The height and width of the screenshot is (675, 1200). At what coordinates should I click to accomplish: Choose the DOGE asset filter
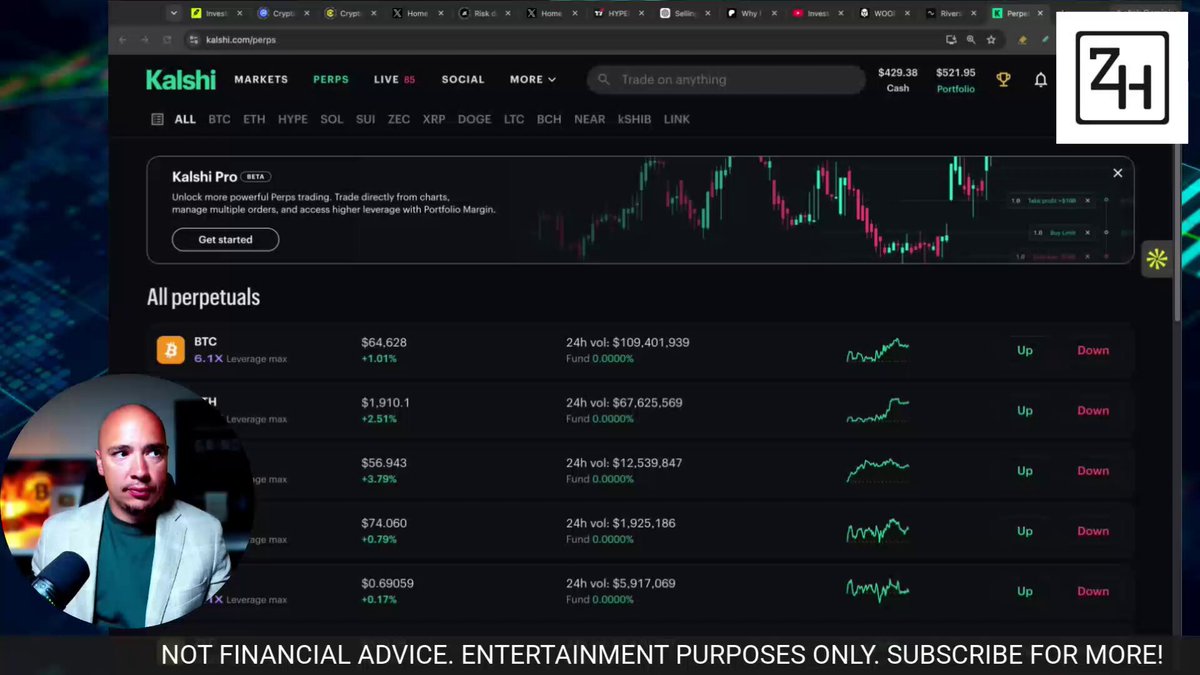[x=475, y=119]
